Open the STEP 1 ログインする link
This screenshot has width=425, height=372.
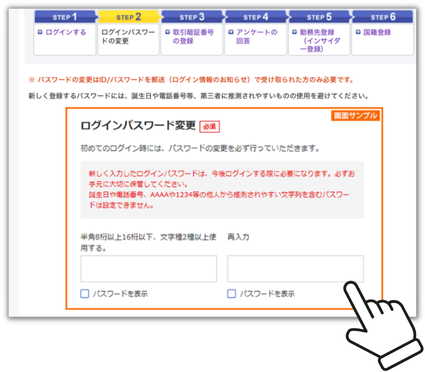(66, 32)
